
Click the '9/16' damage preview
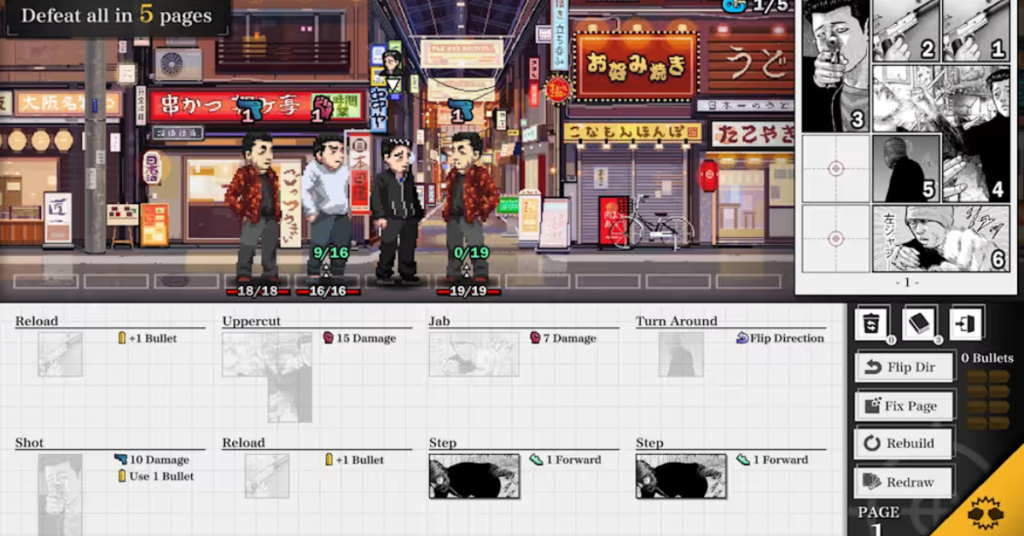tap(330, 253)
